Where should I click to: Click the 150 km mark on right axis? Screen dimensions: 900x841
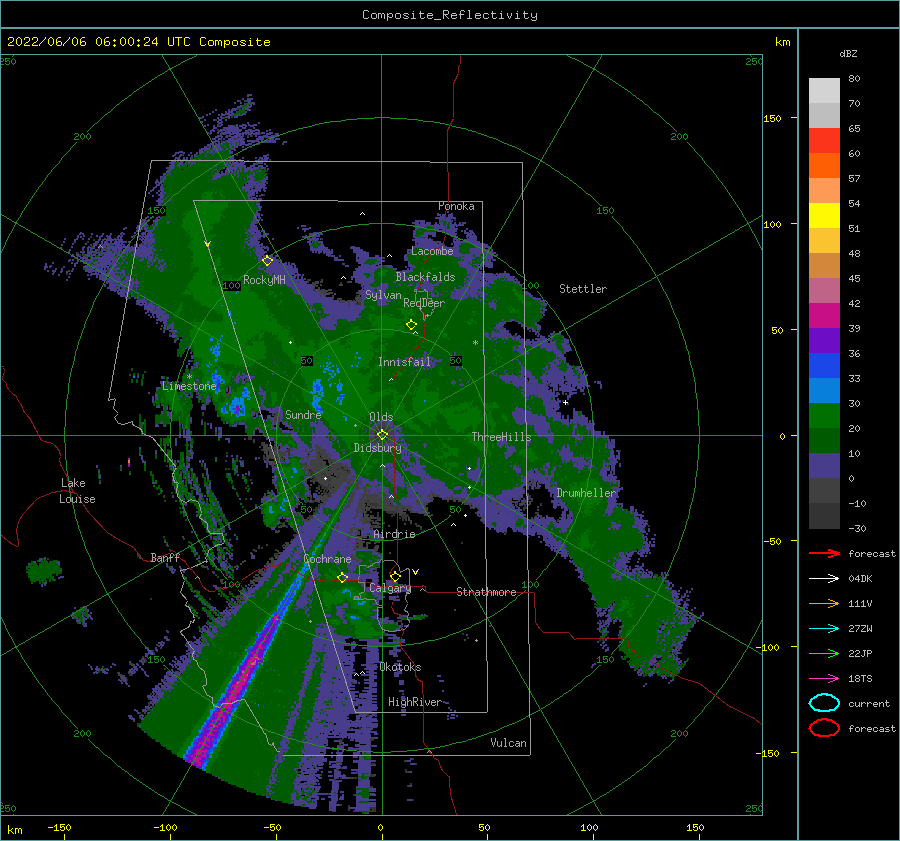(772, 118)
